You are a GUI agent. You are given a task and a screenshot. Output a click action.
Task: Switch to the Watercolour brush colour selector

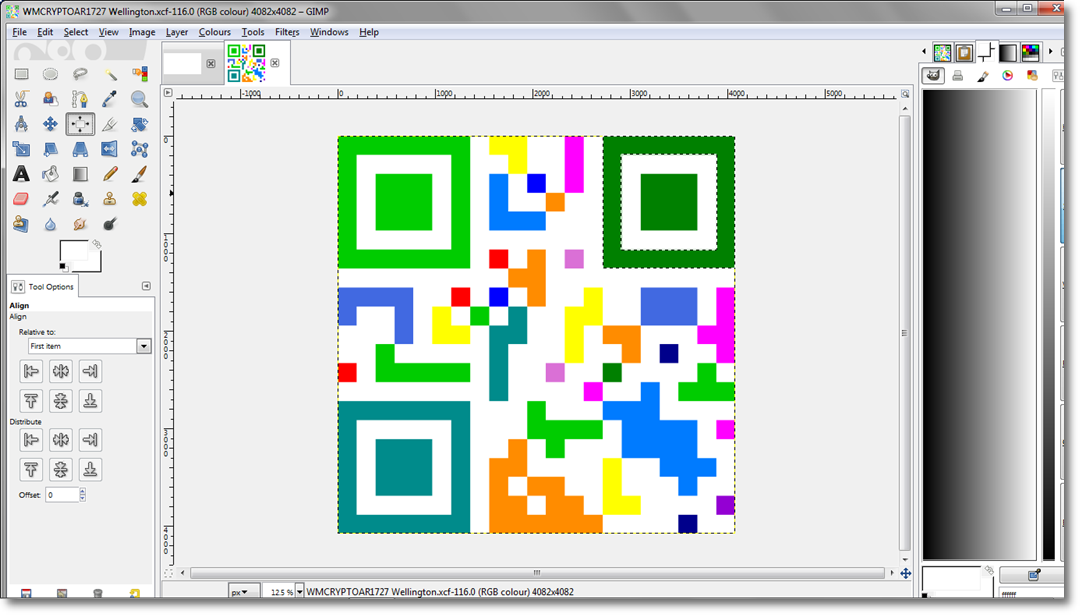coord(983,76)
